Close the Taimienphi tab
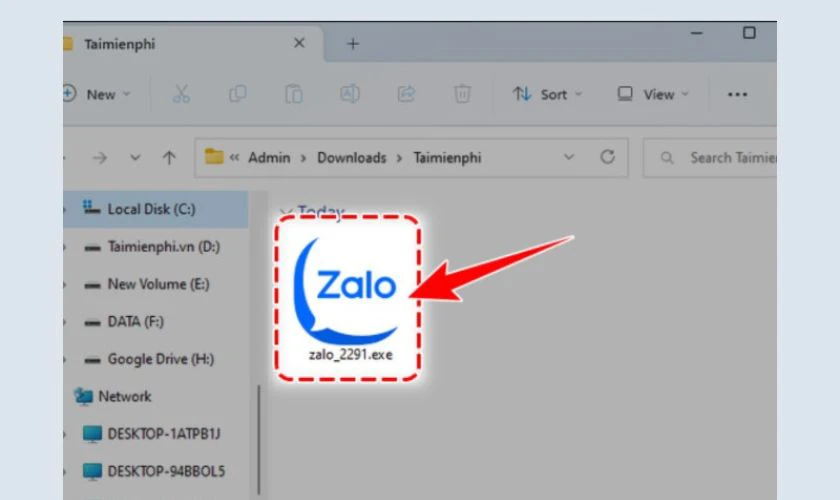Image resolution: width=840 pixels, height=500 pixels. 299,44
